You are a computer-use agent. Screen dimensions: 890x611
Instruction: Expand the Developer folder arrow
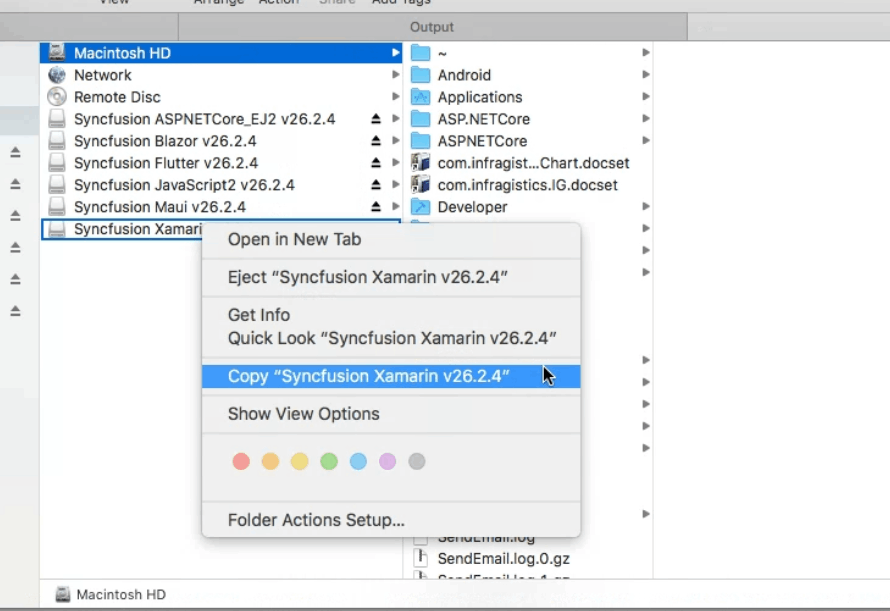pyautogui.click(x=646, y=207)
